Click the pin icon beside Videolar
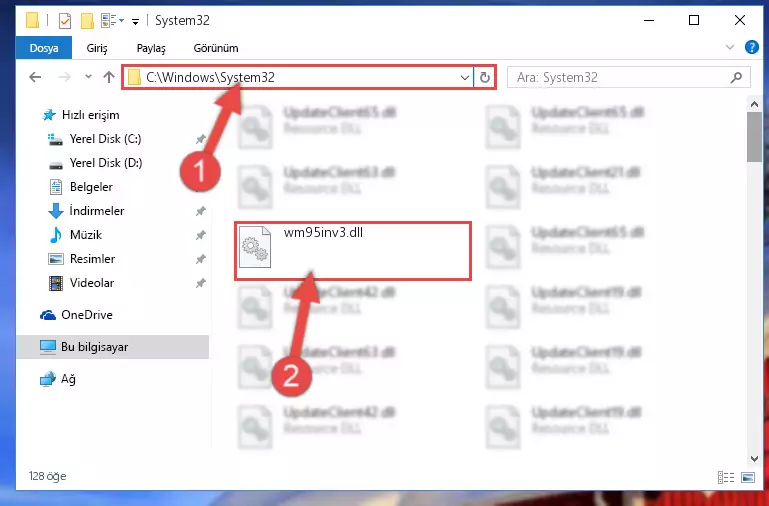 point(201,283)
